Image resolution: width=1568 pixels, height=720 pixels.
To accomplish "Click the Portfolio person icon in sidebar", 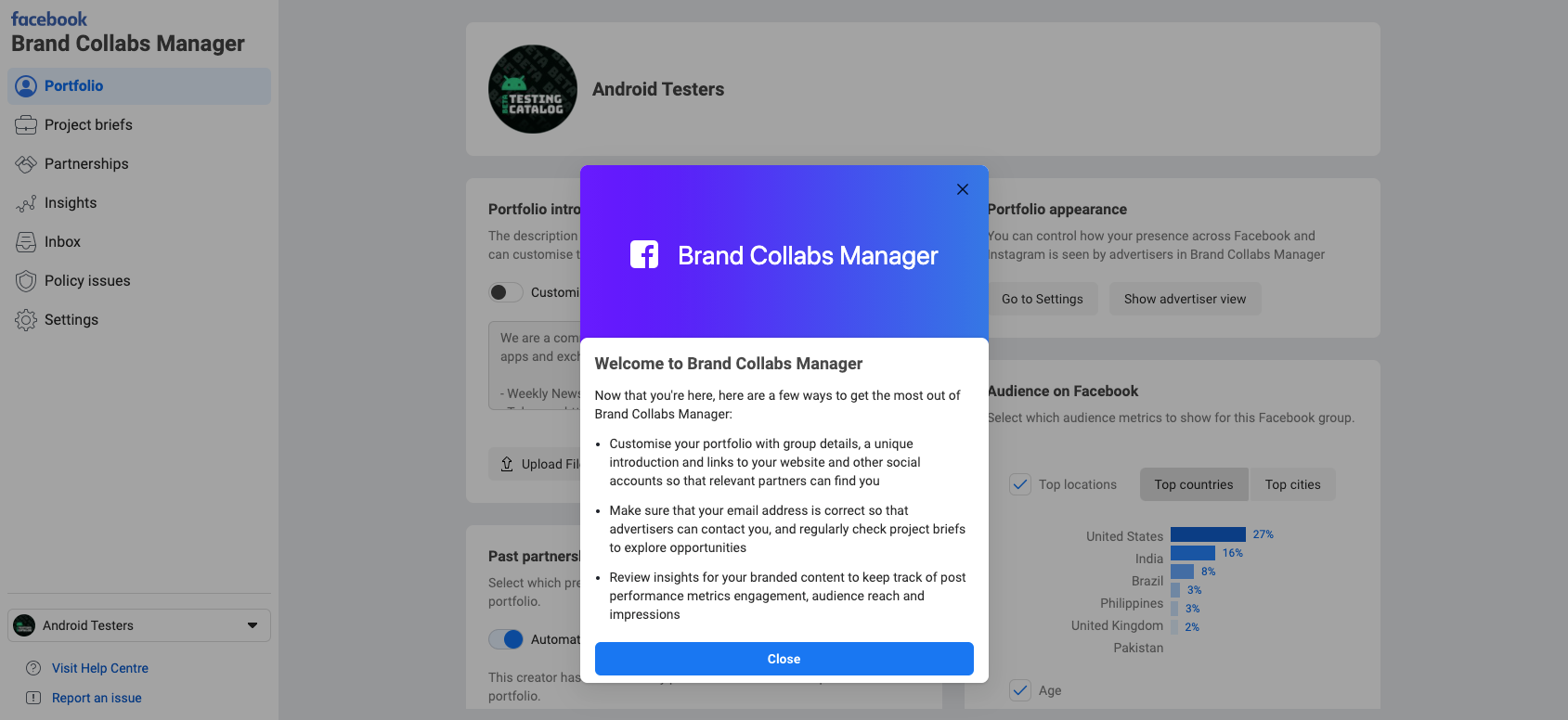I will (x=26, y=86).
